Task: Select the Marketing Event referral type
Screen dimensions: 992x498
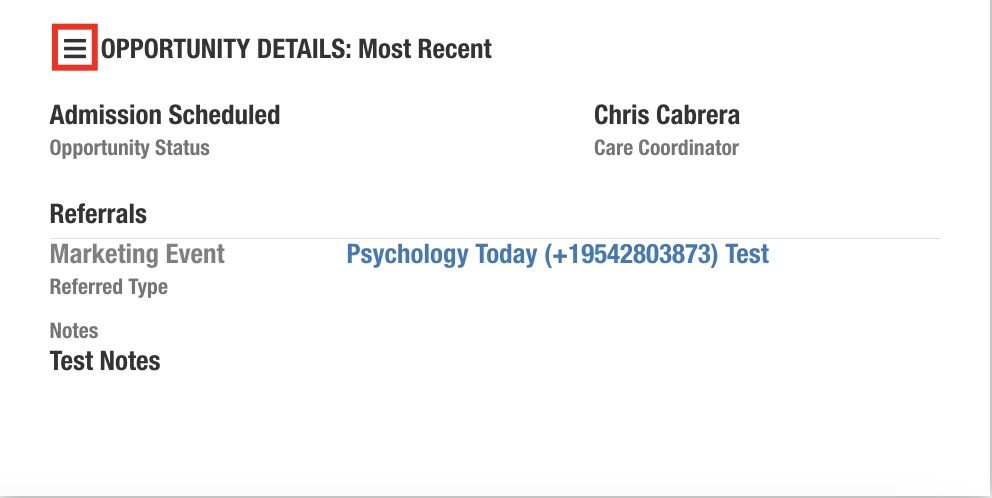Action: coord(137,254)
